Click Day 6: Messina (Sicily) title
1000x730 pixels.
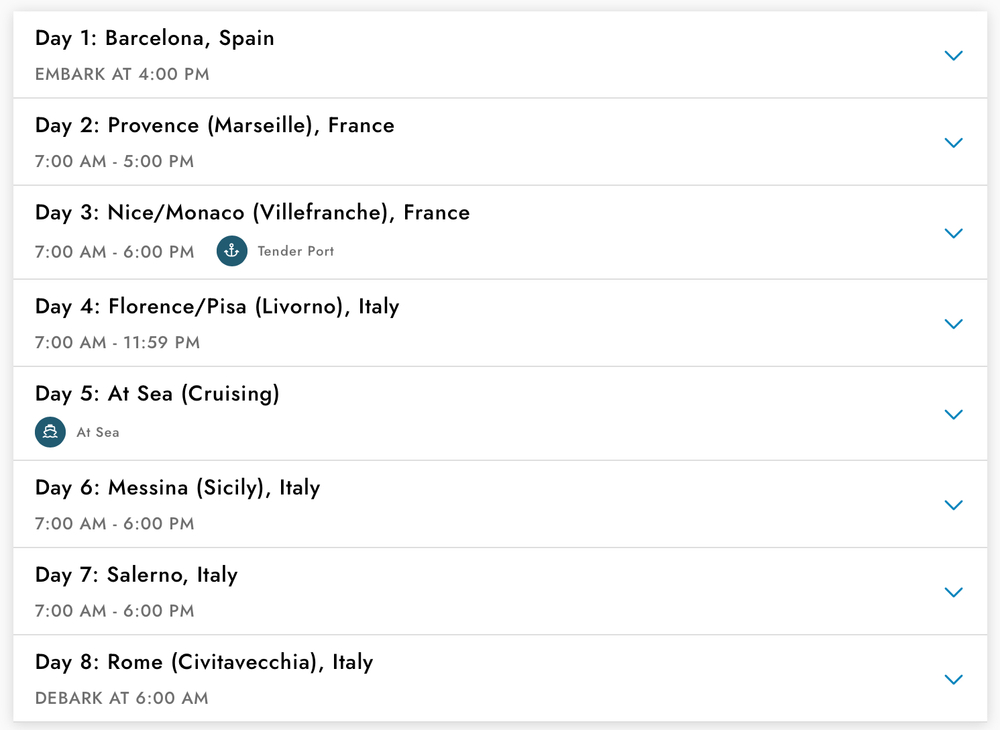(x=177, y=487)
